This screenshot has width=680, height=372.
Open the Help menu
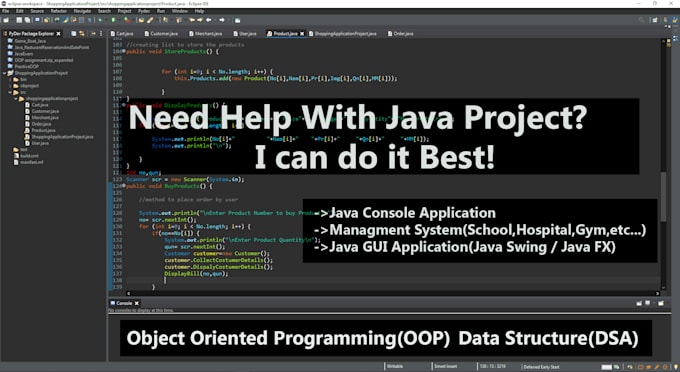[x=199, y=11]
